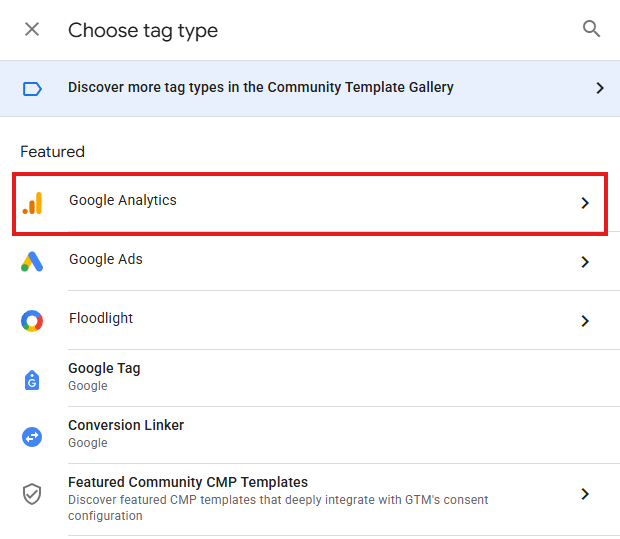
Task: Expand the Community Template Gallery chevron
Action: [x=600, y=88]
